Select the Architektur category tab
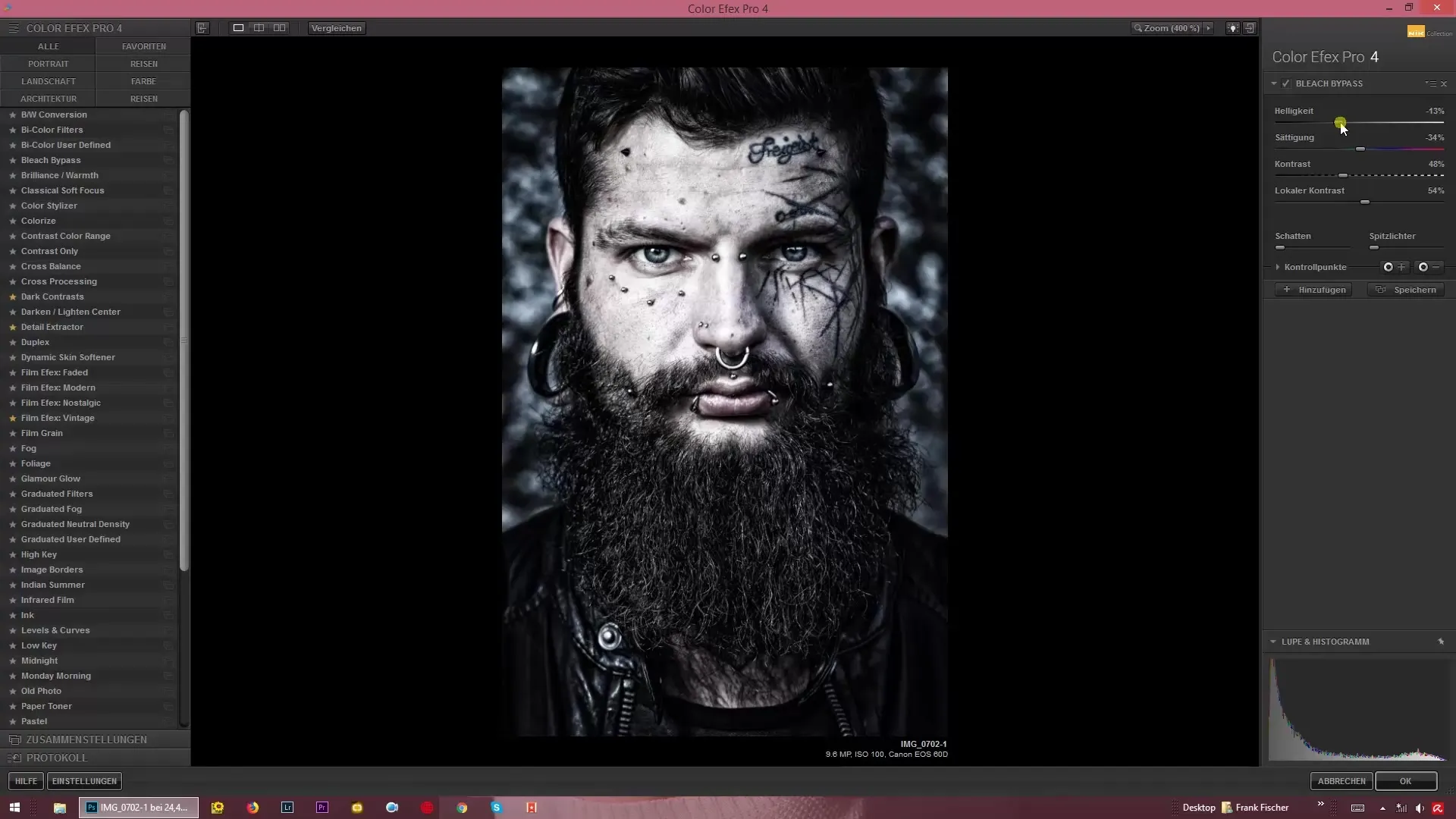The height and width of the screenshot is (819, 1456). tap(48, 99)
